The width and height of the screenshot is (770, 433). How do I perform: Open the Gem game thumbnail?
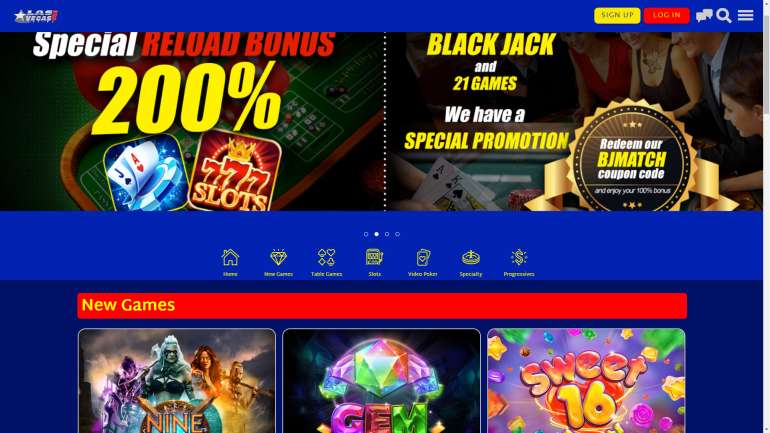[x=382, y=381]
